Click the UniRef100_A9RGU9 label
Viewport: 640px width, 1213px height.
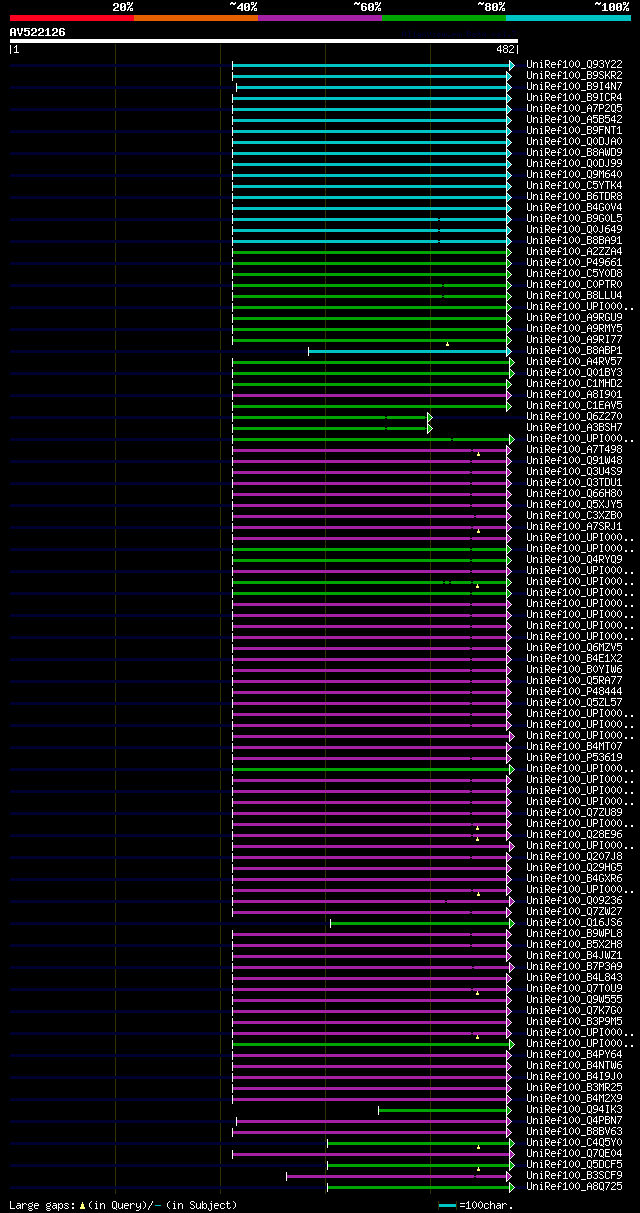coord(574,317)
